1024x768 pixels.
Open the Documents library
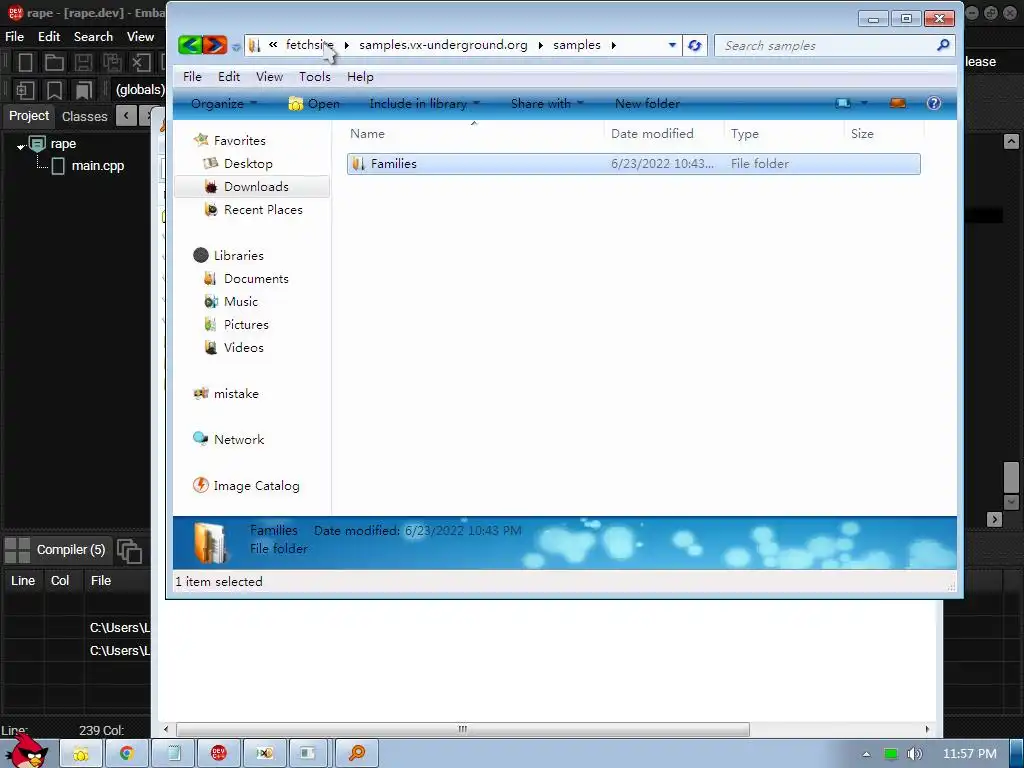256,279
